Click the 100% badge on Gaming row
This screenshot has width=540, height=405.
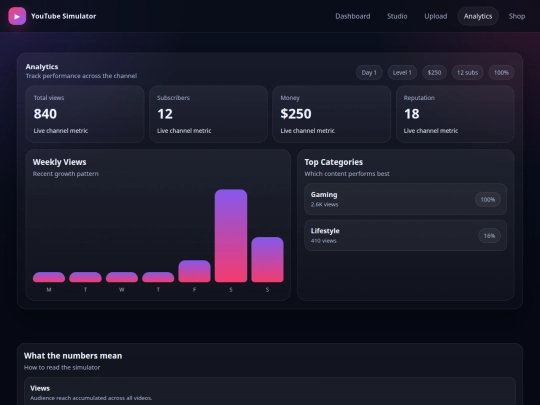tap(487, 199)
